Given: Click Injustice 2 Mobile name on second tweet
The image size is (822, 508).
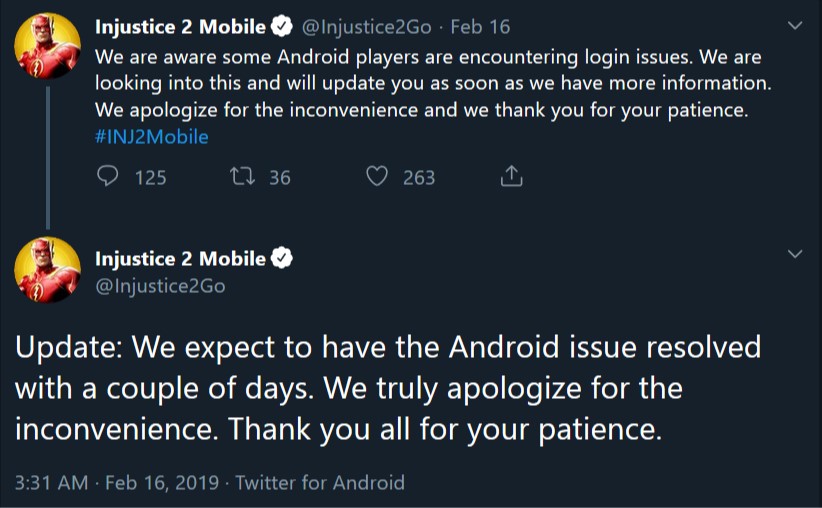Looking at the screenshot, I should pos(180,258).
